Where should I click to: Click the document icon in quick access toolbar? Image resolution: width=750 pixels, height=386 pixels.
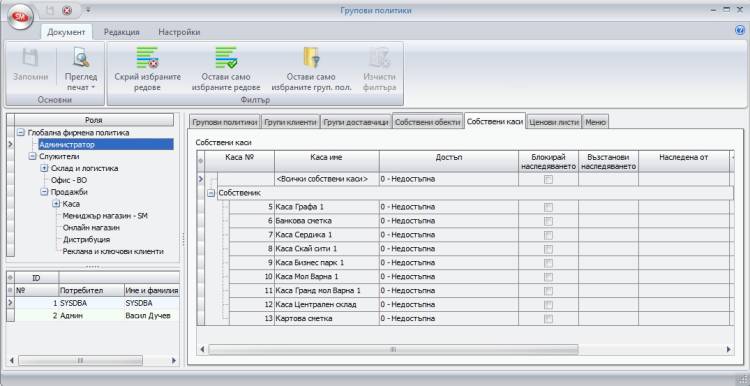[50, 10]
